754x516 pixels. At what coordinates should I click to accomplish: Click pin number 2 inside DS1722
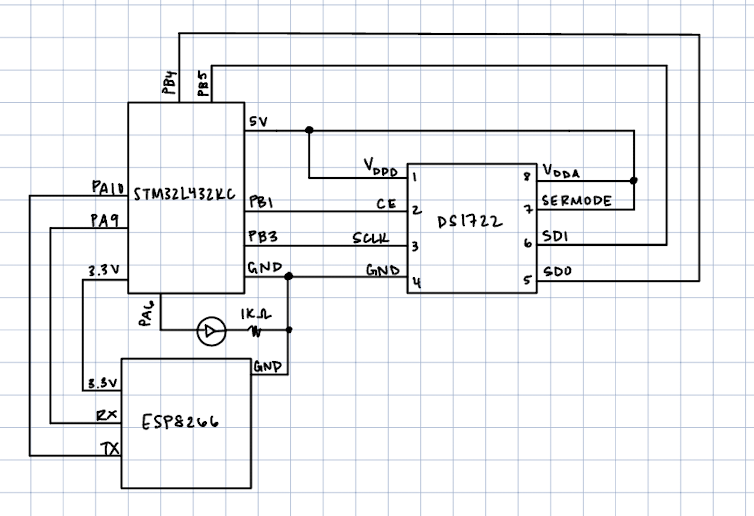click(416, 210)
